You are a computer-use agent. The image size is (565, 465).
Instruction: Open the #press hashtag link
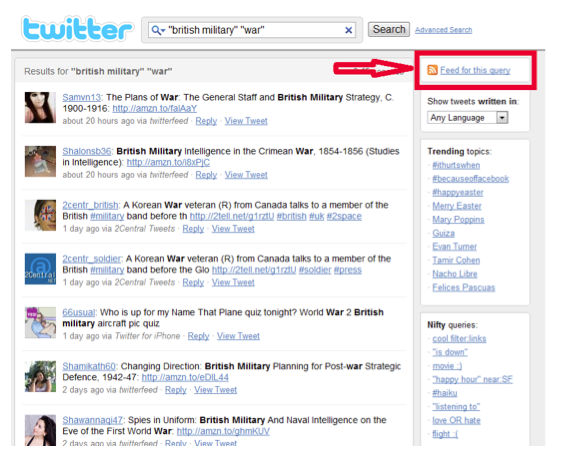click(348, 270)
